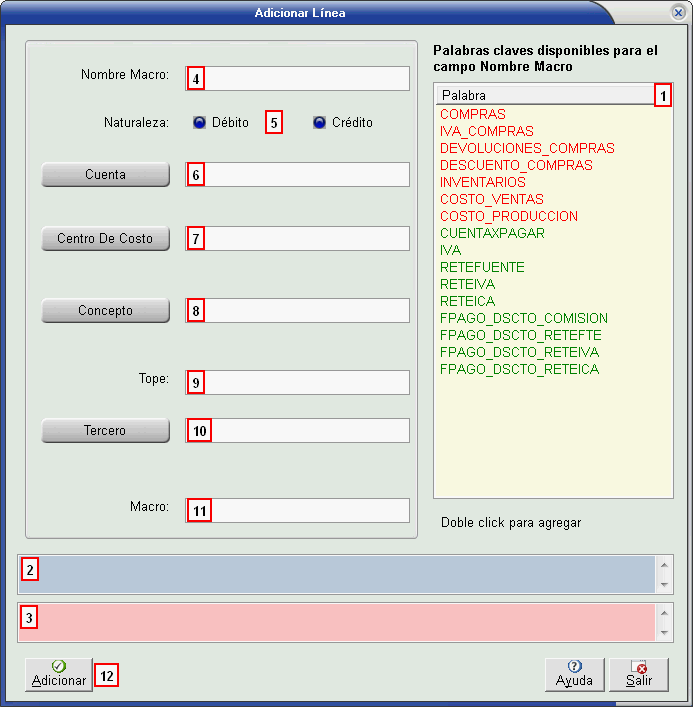Image resolution: width=693 pixels, height=707 pixels.
Task: Click the Palabra column header
Action: point(545,95)
